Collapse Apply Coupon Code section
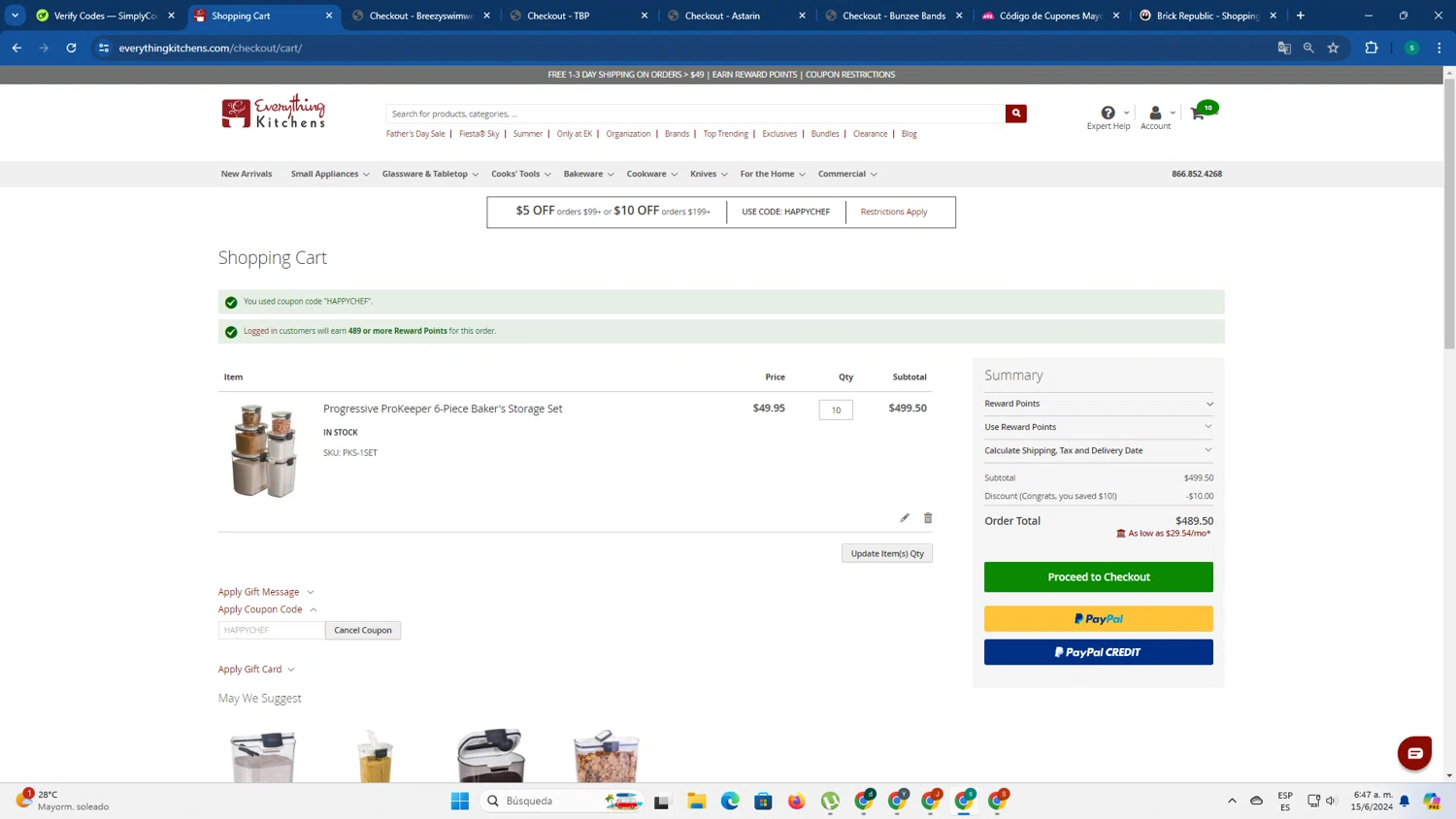 [268, 609]
